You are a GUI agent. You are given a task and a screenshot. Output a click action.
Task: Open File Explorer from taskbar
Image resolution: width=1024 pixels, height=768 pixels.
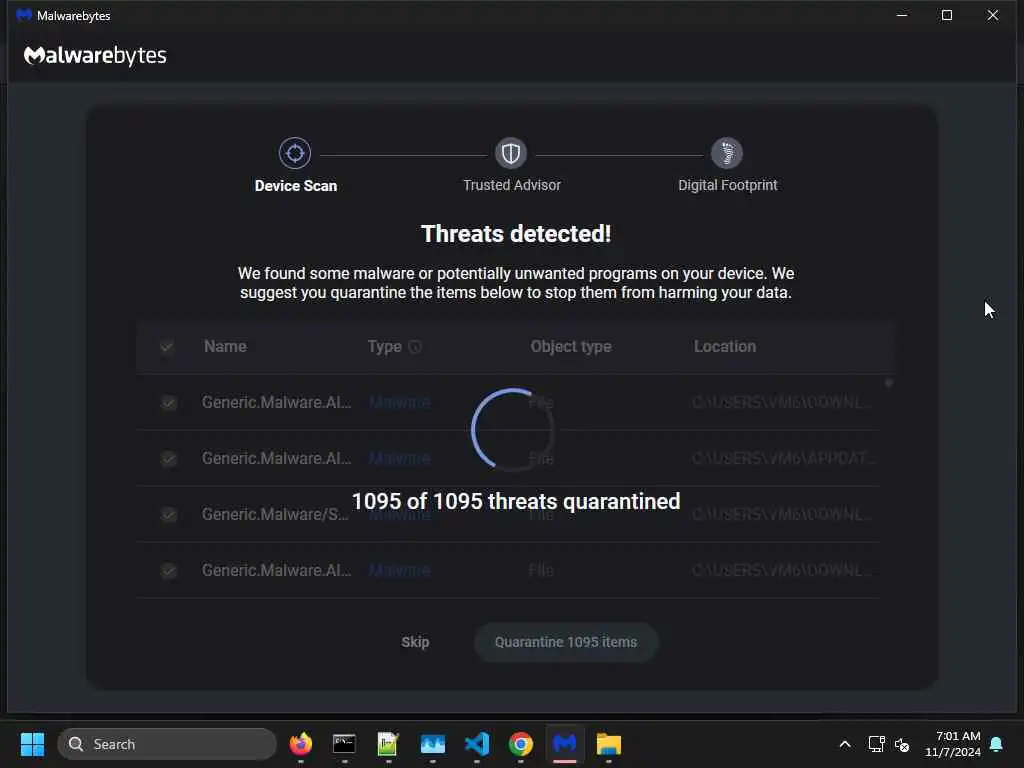point(609,744)
